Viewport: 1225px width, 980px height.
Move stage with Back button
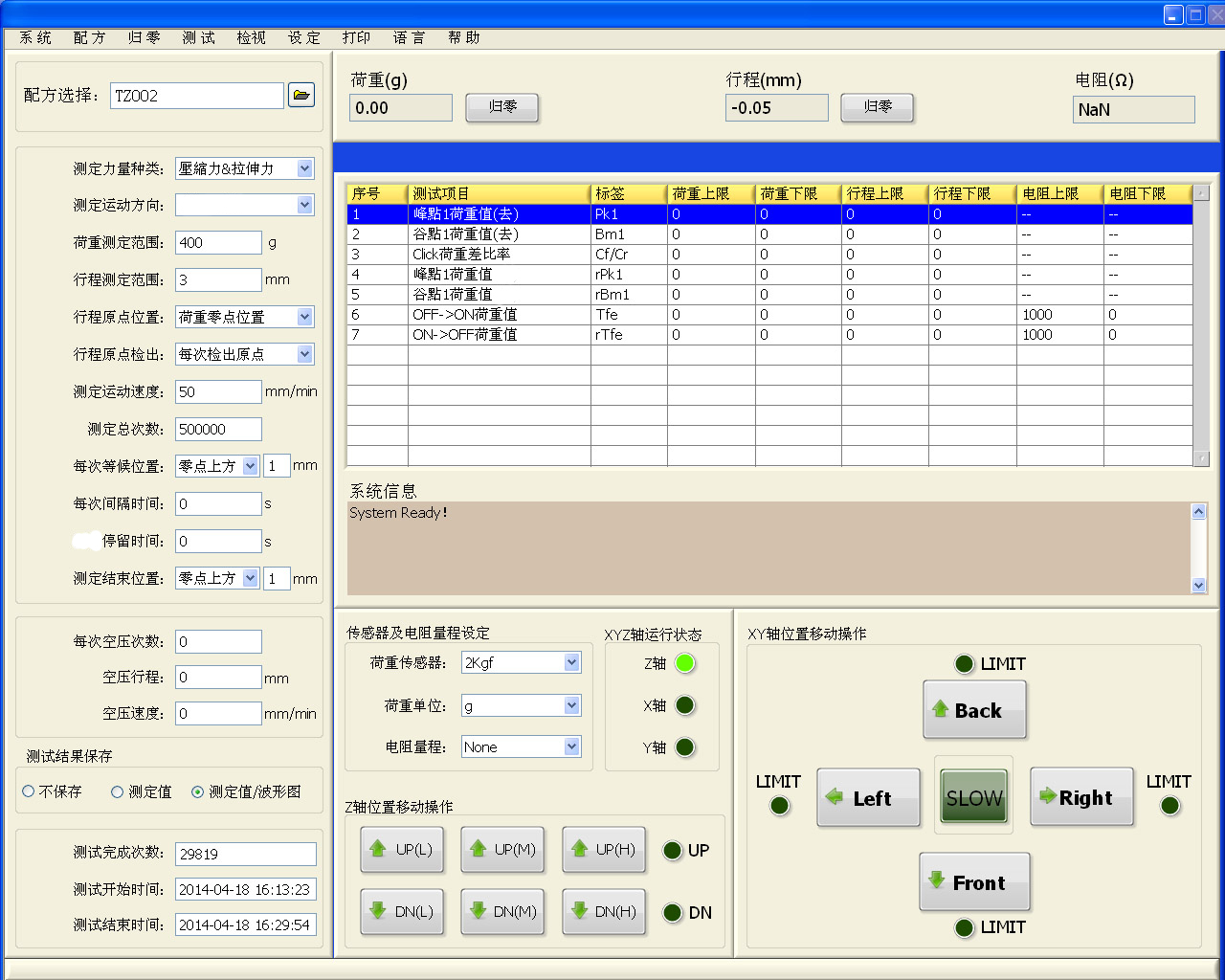[974, 709]
